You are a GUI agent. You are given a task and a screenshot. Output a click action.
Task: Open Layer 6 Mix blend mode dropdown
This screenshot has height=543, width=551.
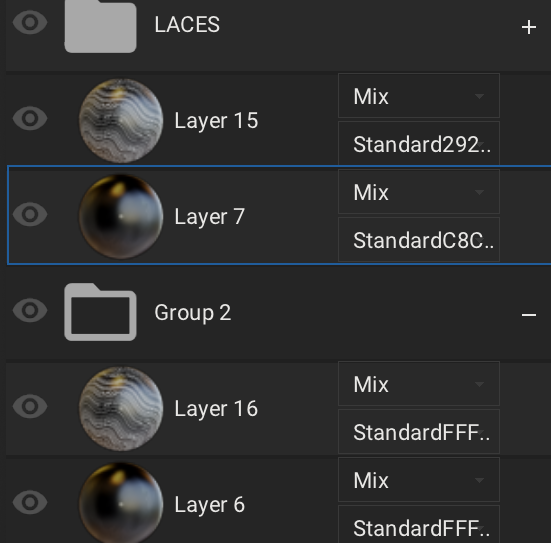point(419,479)
